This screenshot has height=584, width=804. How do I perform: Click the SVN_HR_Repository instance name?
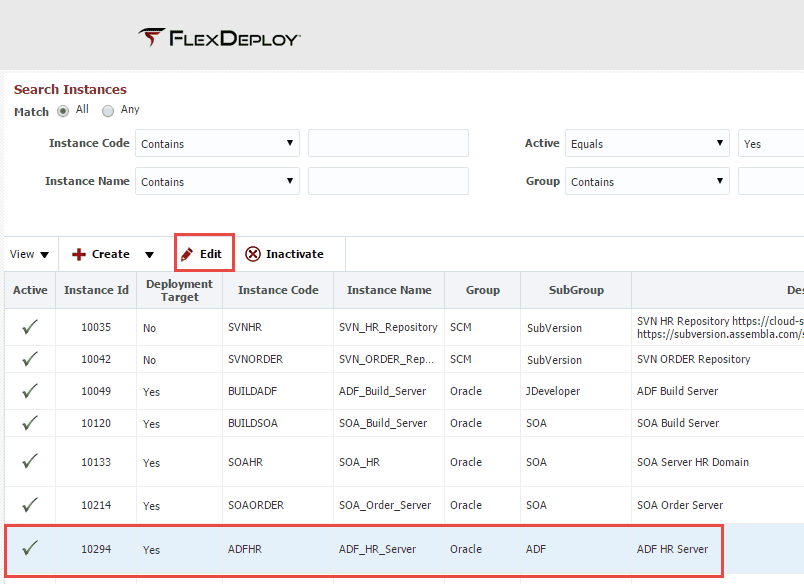tap(388, 327)
